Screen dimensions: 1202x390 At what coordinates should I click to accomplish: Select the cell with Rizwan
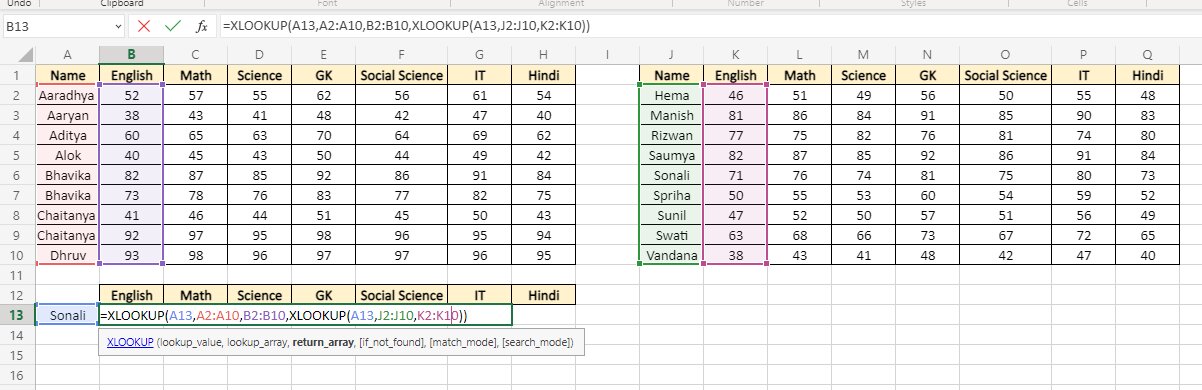[672, 135]
